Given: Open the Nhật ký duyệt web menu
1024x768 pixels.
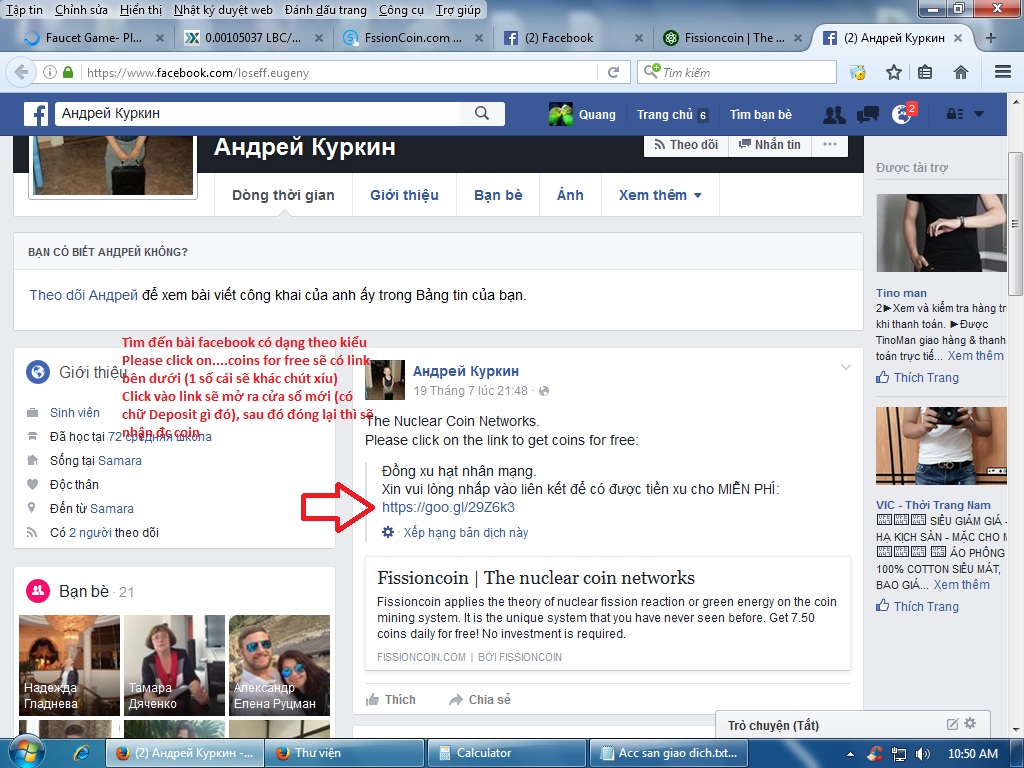Looking at the screenshot, I should pyautogui.click(x=223, y=10).
